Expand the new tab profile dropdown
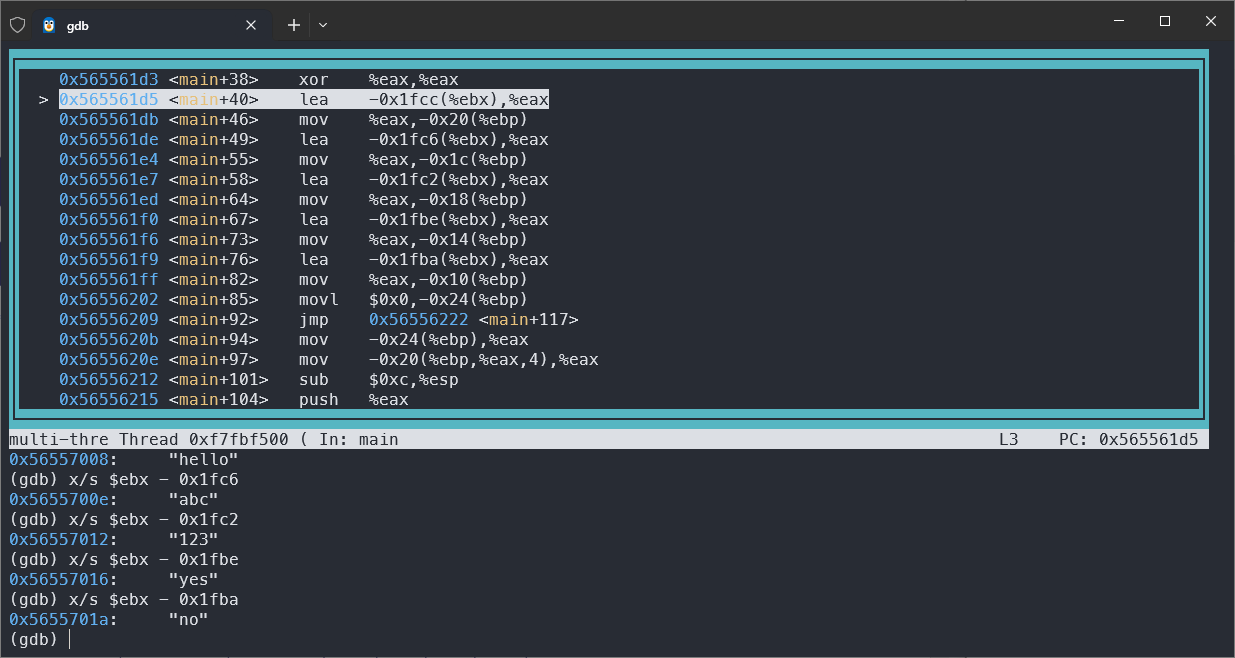This screenshot has width=1235, height=658. point(322,25)
